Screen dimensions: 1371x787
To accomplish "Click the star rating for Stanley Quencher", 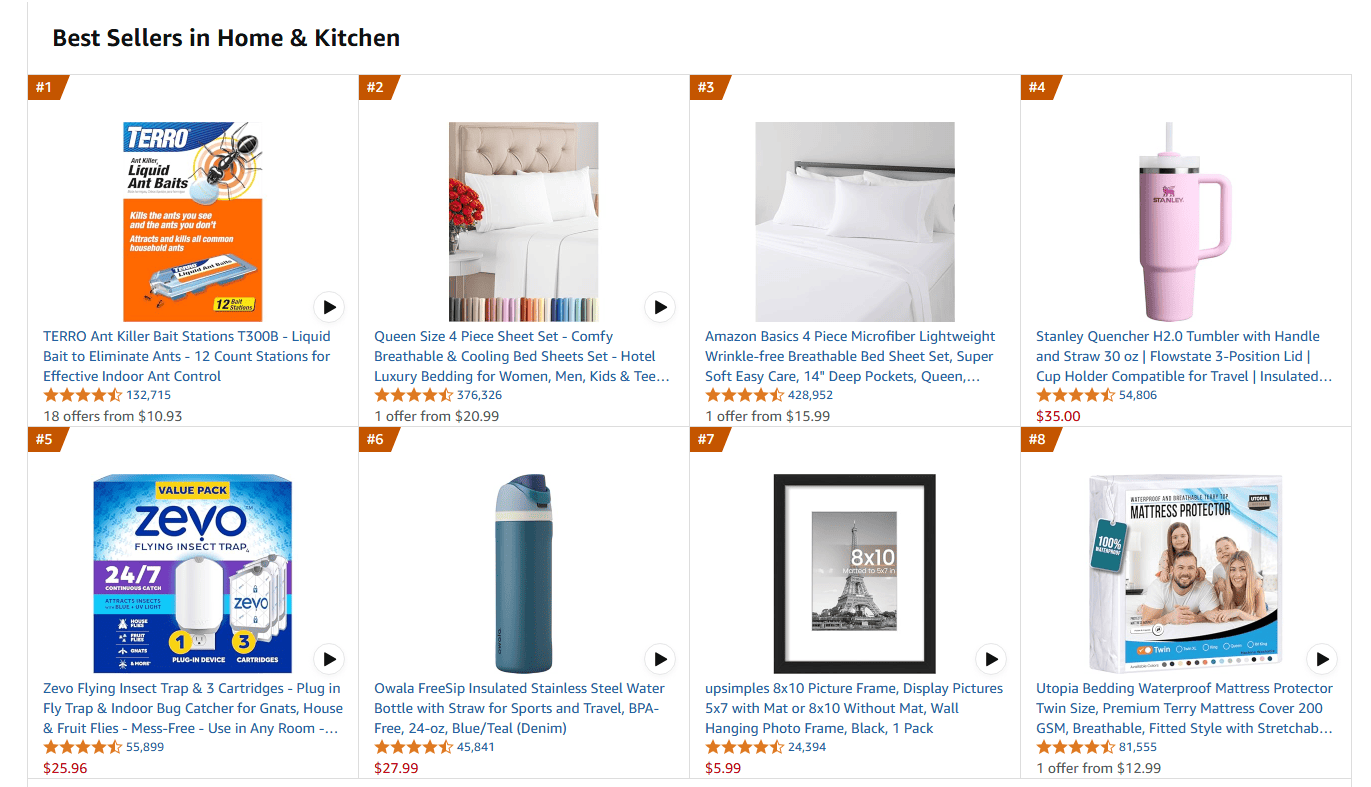I will (1075, 395).
